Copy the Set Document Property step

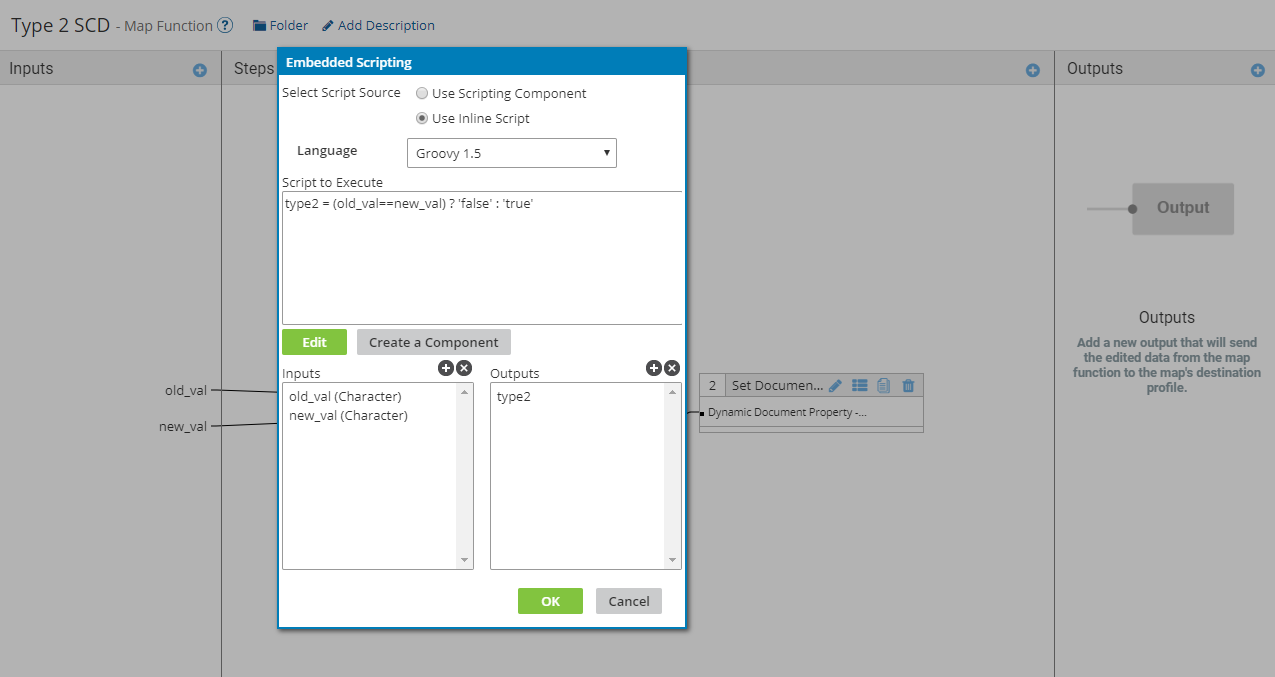coord(883,385)
